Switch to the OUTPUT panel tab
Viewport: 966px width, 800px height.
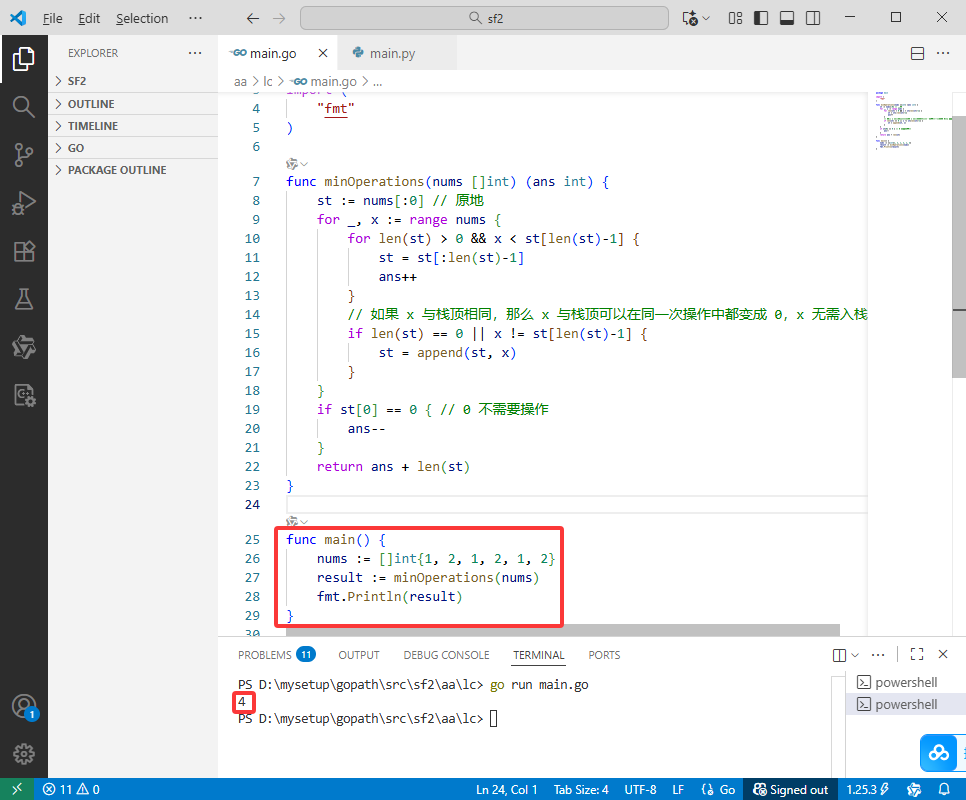coord(359,655)
